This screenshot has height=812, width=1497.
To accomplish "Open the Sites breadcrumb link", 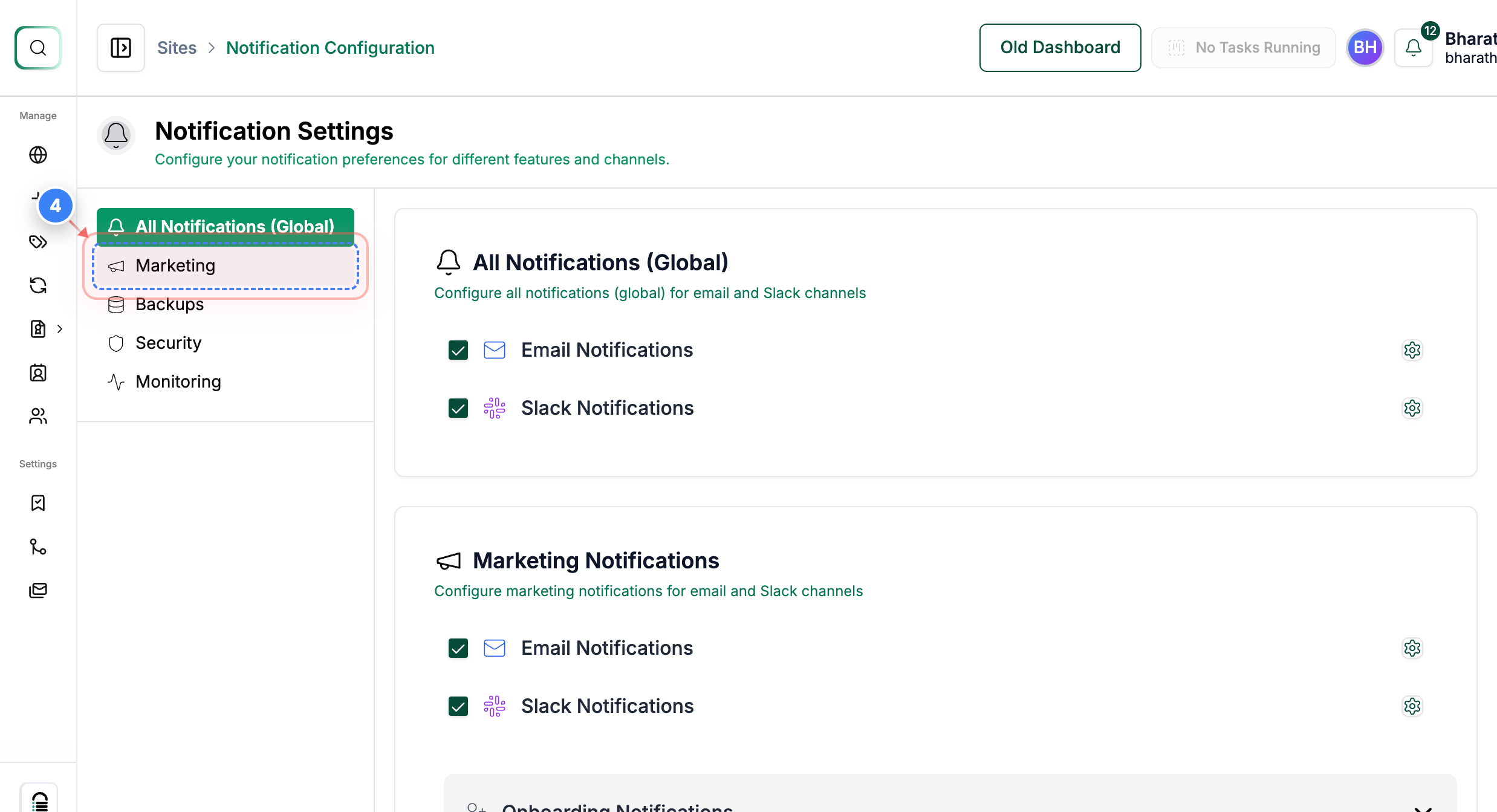I will tap(177, 47).
